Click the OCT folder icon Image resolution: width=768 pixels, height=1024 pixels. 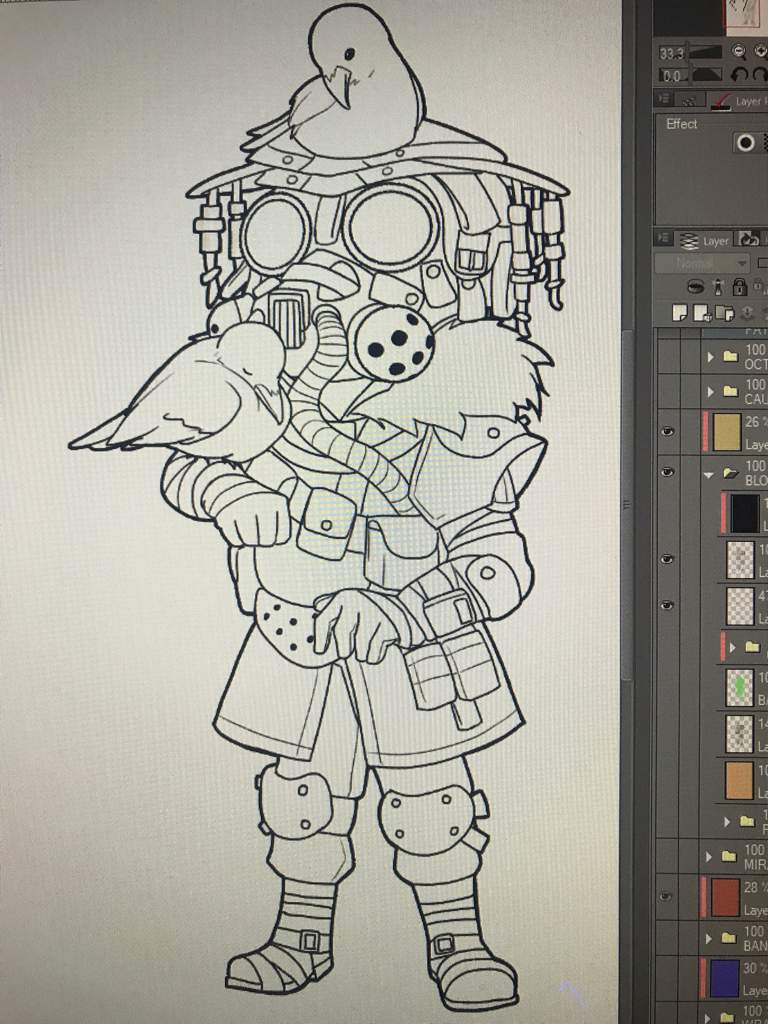click(x=730, y=357)
